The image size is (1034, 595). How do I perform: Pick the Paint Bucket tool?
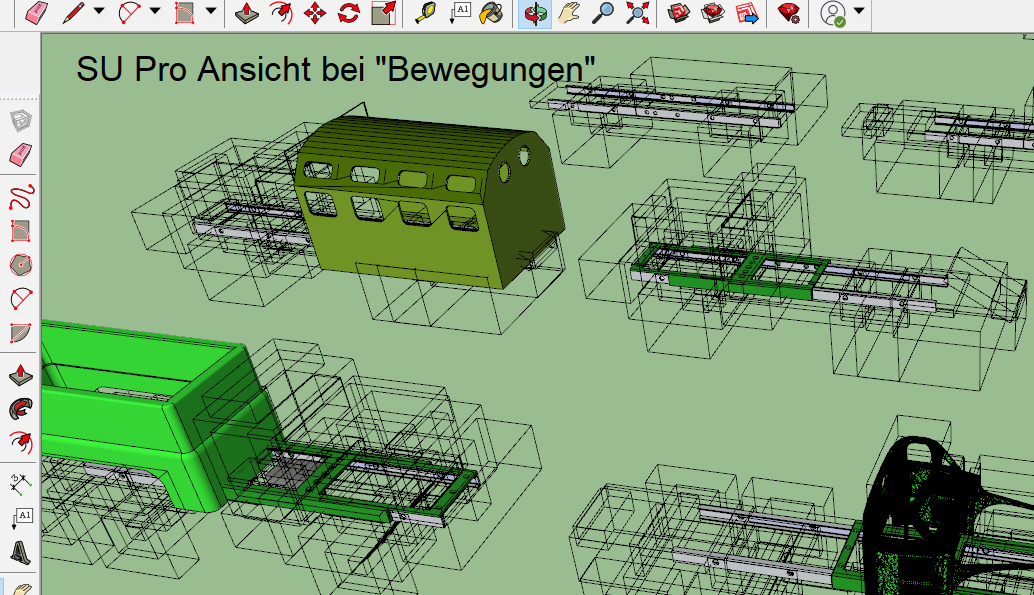(x=490, y=13)
